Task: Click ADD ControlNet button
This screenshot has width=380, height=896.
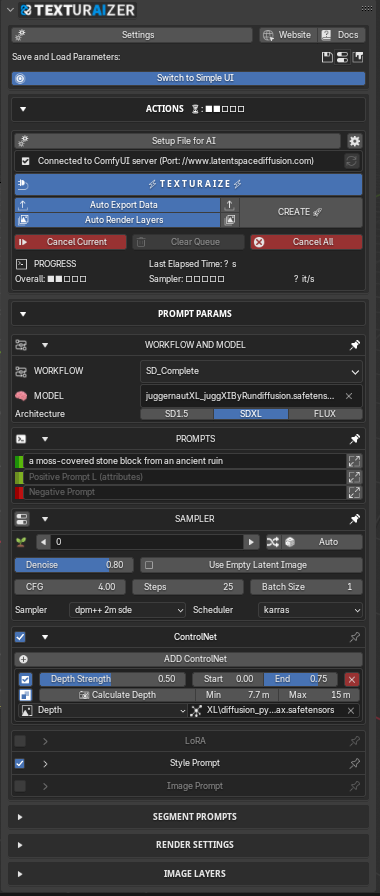Action: [189, 659]
